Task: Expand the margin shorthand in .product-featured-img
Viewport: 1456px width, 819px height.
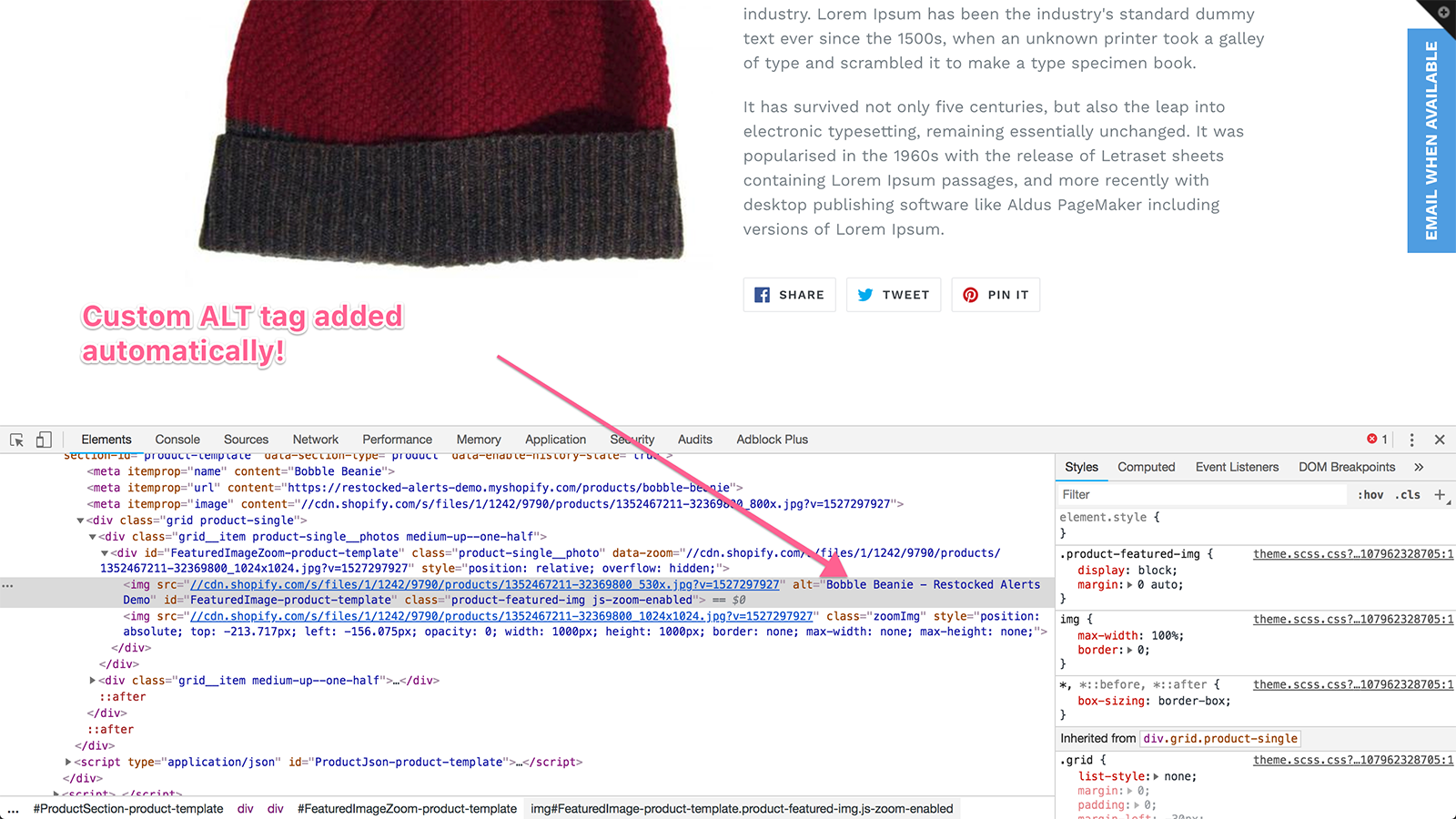Action: (x=1130, y=585)
